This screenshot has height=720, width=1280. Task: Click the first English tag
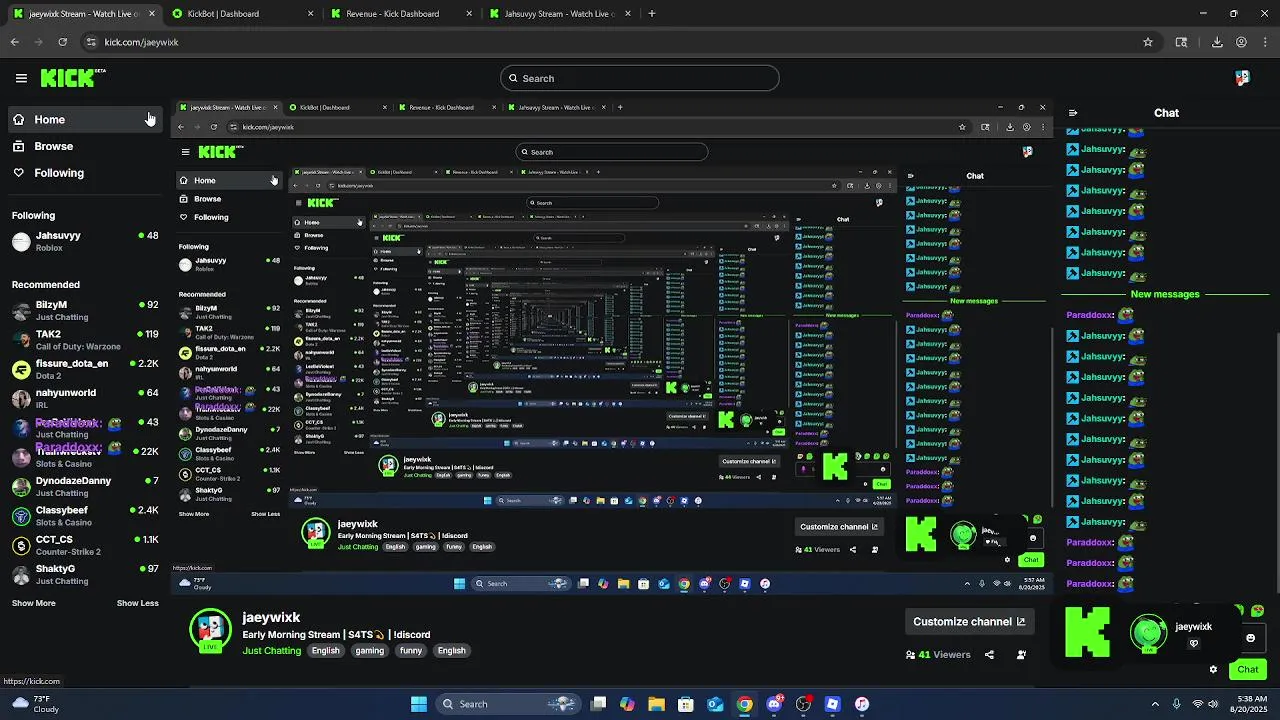click(x=326, y=651)
